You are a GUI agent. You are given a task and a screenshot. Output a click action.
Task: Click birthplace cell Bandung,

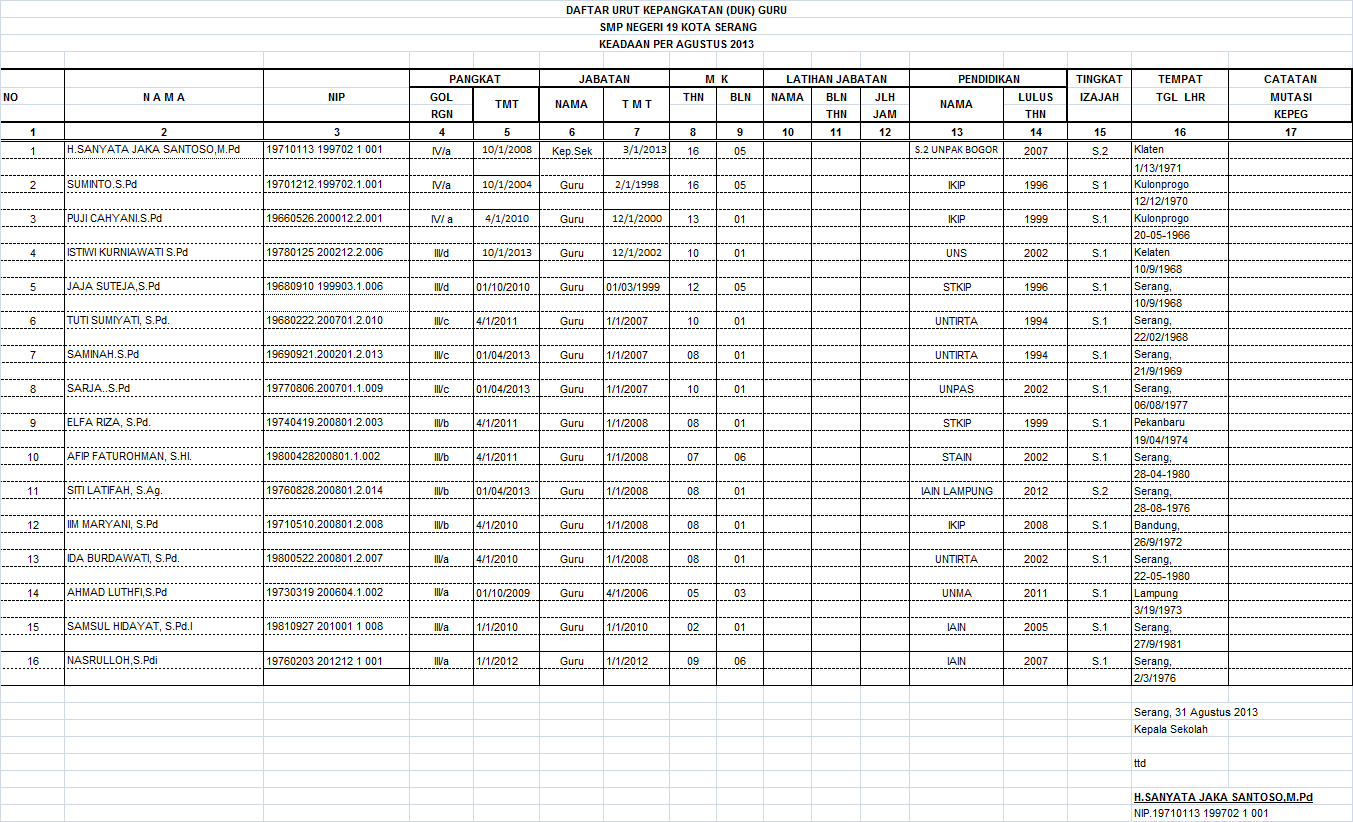(x=1180, y=524)
